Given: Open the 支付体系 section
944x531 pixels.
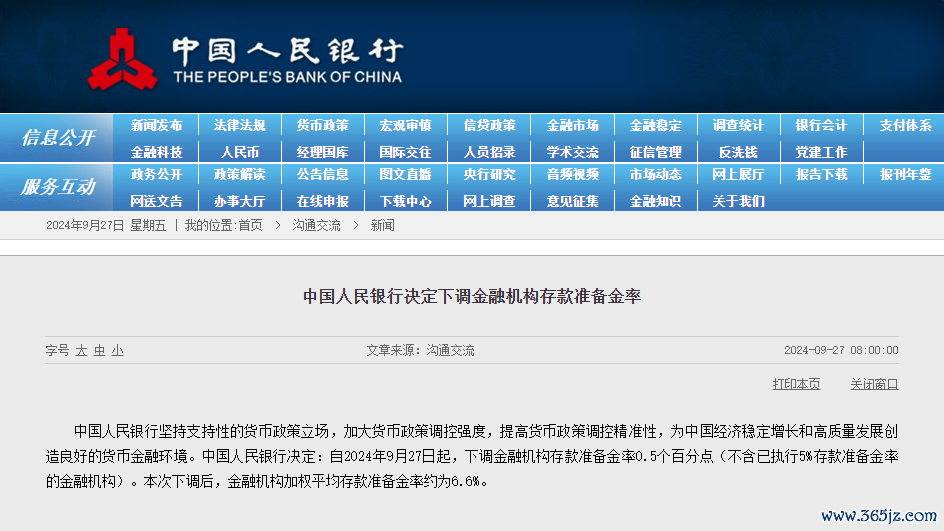Looking at the screenshot, I should point(905,126).
